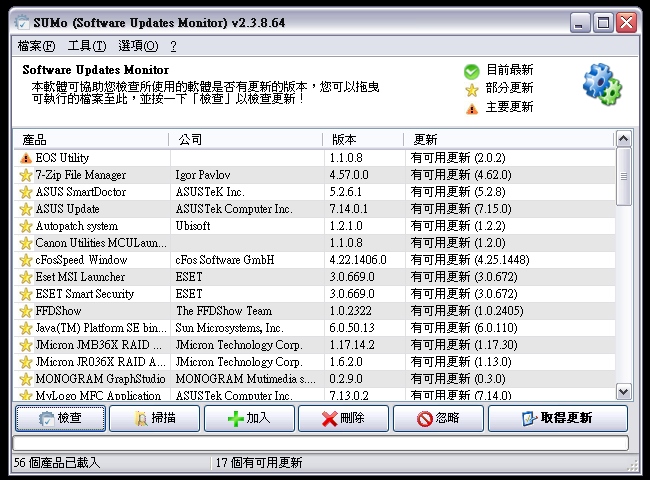Click the list scrollbar up arrow
Viewport: 650px width, 480px height.
point(623,139)
